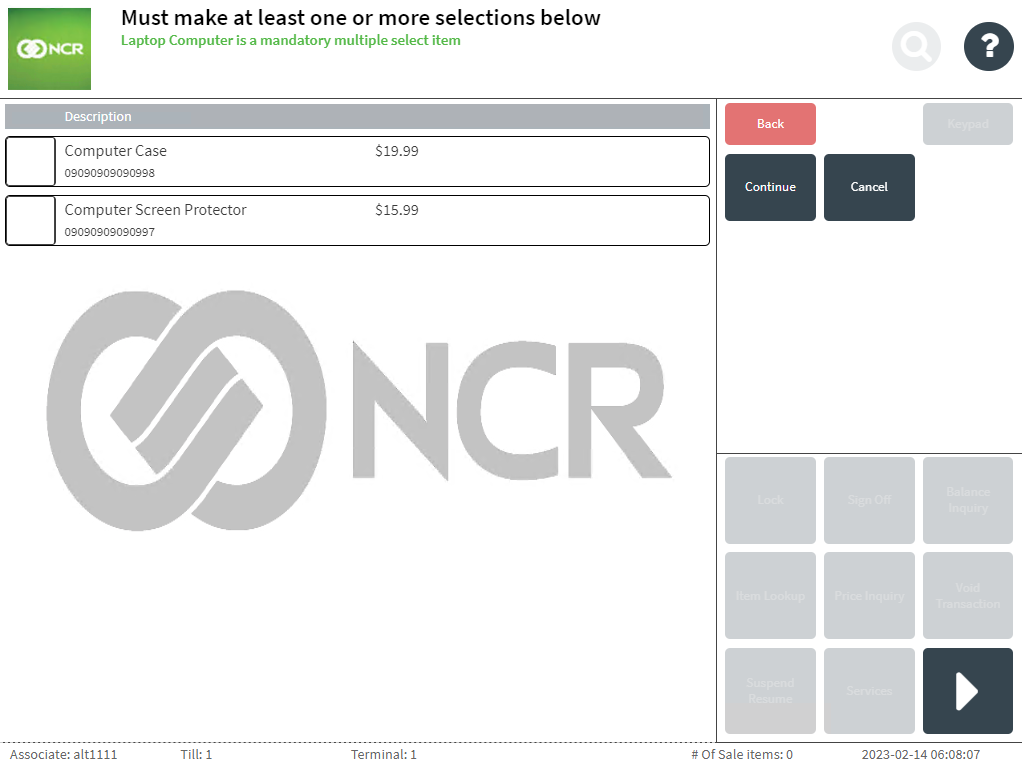
Task: Click the NCR logo in header
Action: pyautogui.click(x=50, y=49)
